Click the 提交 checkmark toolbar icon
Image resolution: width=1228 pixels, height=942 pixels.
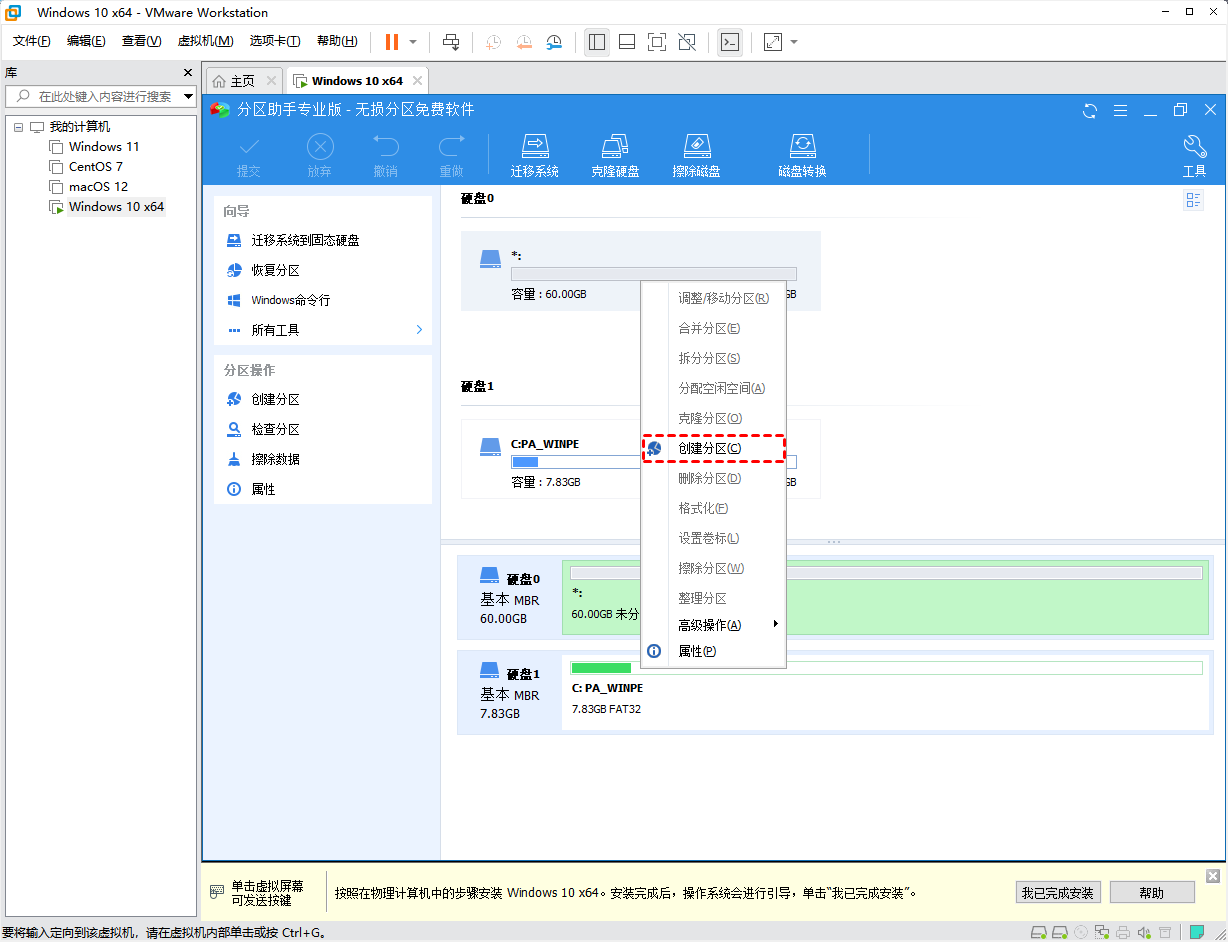[x=249, y=147]
